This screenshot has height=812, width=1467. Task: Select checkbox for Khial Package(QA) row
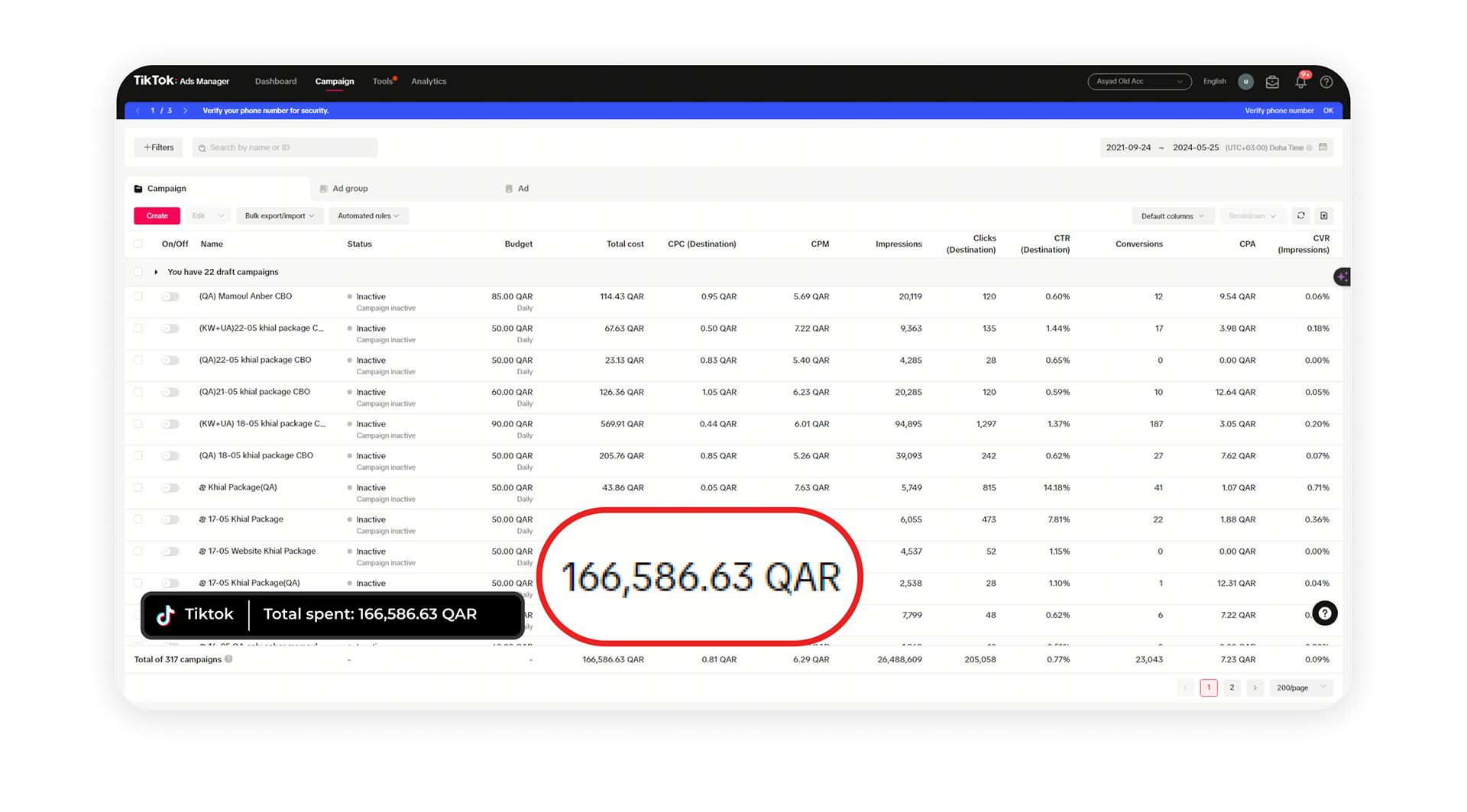tap(138, 487)
